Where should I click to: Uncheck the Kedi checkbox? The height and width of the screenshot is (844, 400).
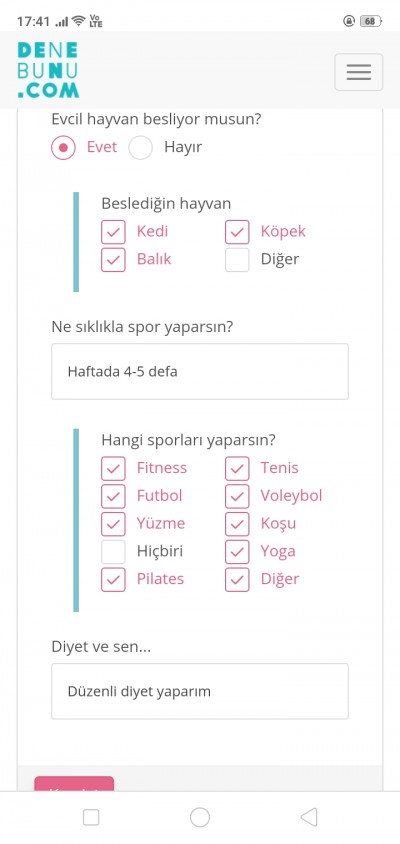click(113, 232)
